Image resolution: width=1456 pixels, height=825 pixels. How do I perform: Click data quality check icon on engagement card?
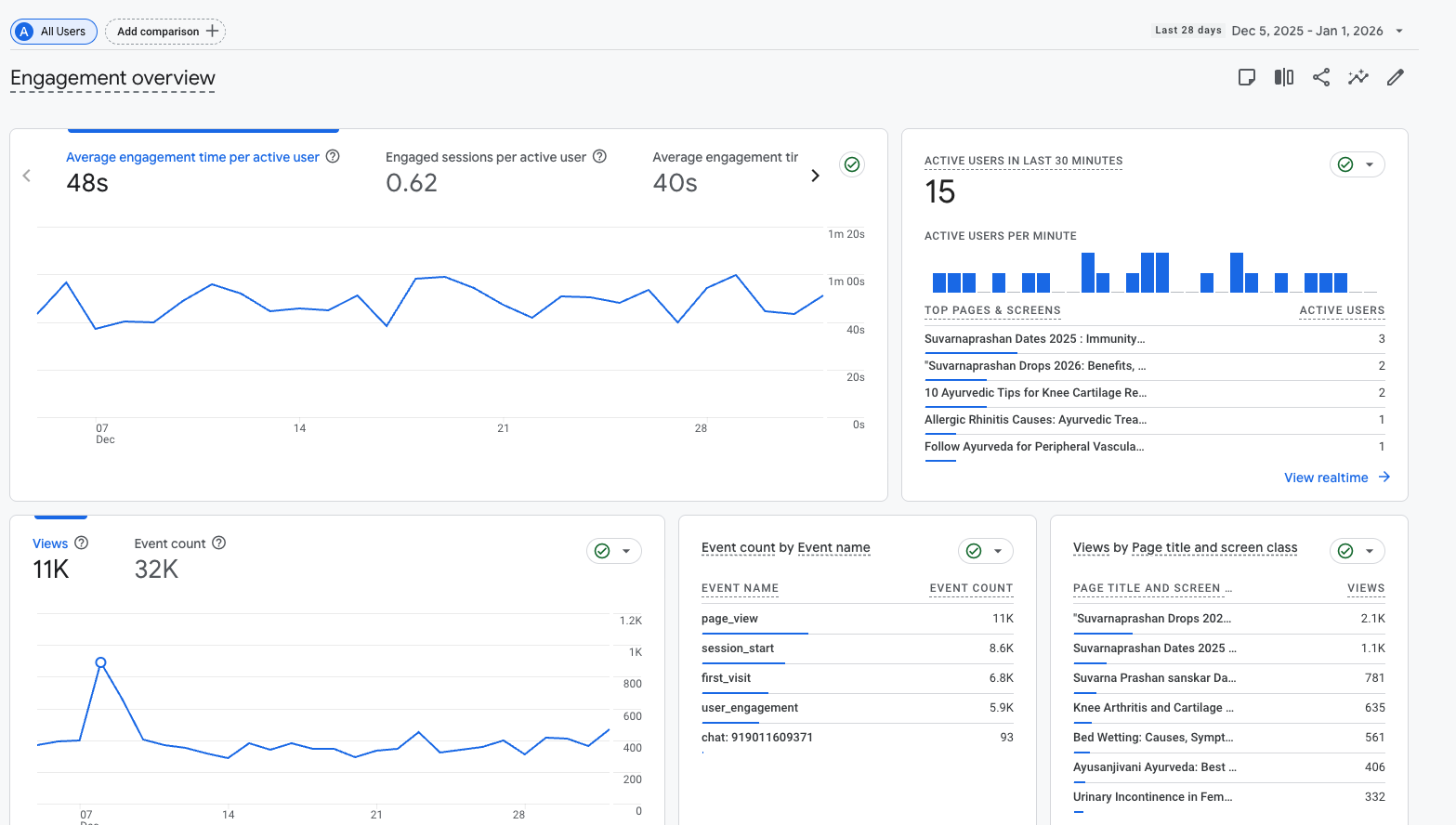tap(852, 164)
